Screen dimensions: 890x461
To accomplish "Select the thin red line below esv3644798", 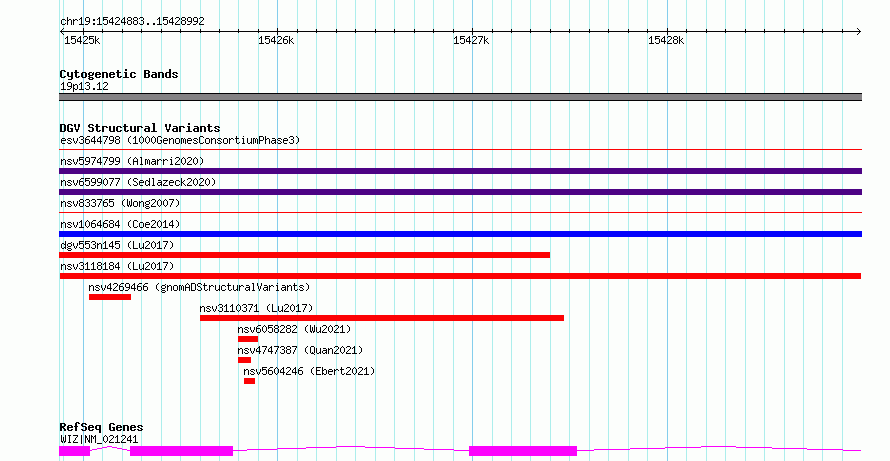I will [x=460, y=150].
